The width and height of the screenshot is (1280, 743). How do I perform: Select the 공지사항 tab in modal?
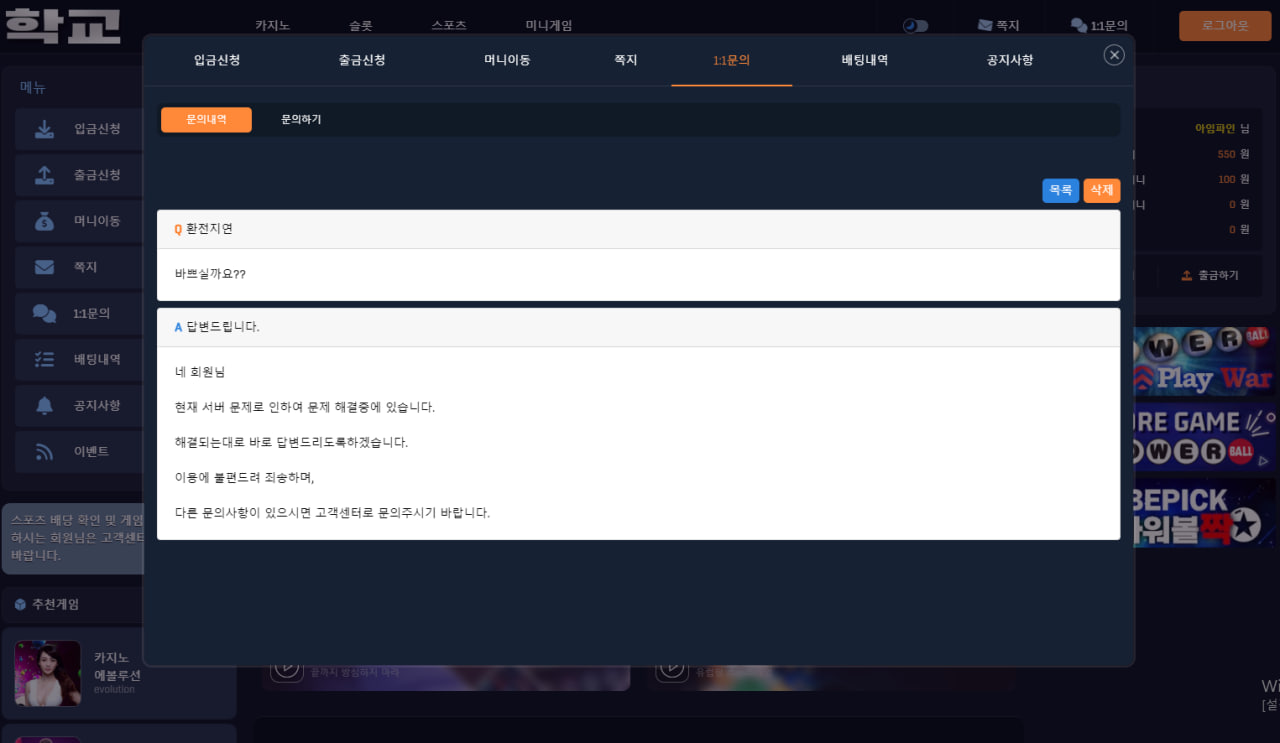(x=1010, y=60)
